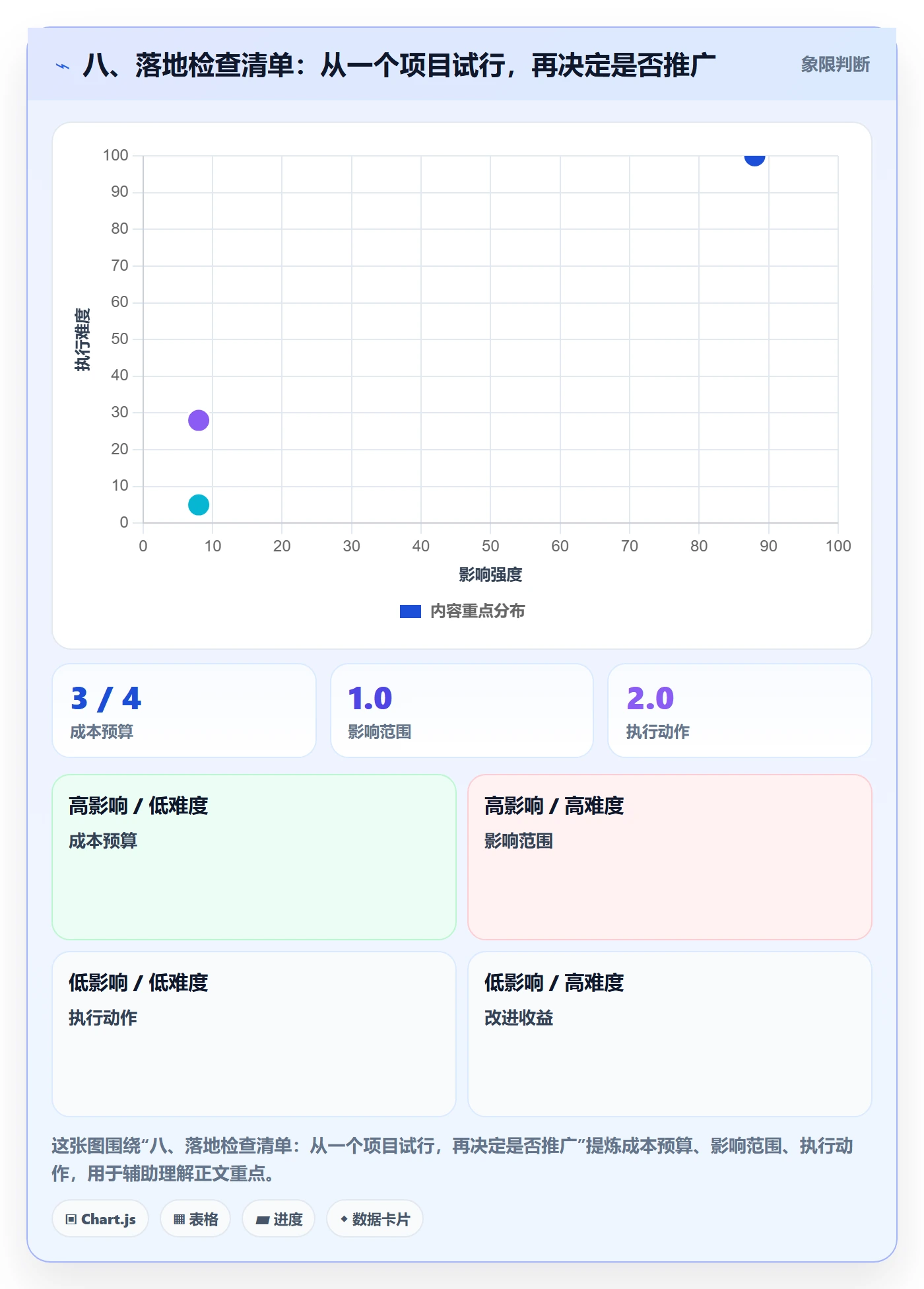This screenshot has width=924, height=1289.
Task: Click the 高影响 / 高难度 quadrant card
Action: point(670,857)
